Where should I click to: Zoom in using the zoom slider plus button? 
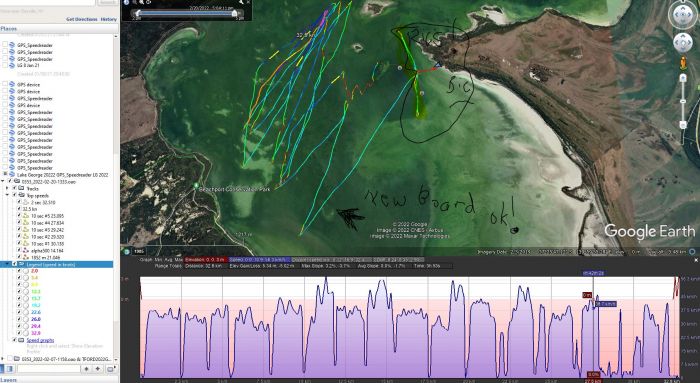click(x=683, y=78)
